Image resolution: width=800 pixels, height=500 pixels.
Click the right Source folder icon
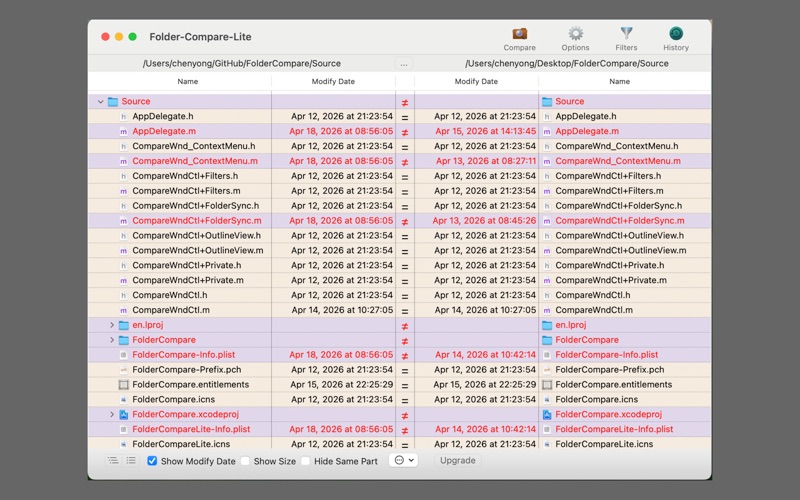547,102
